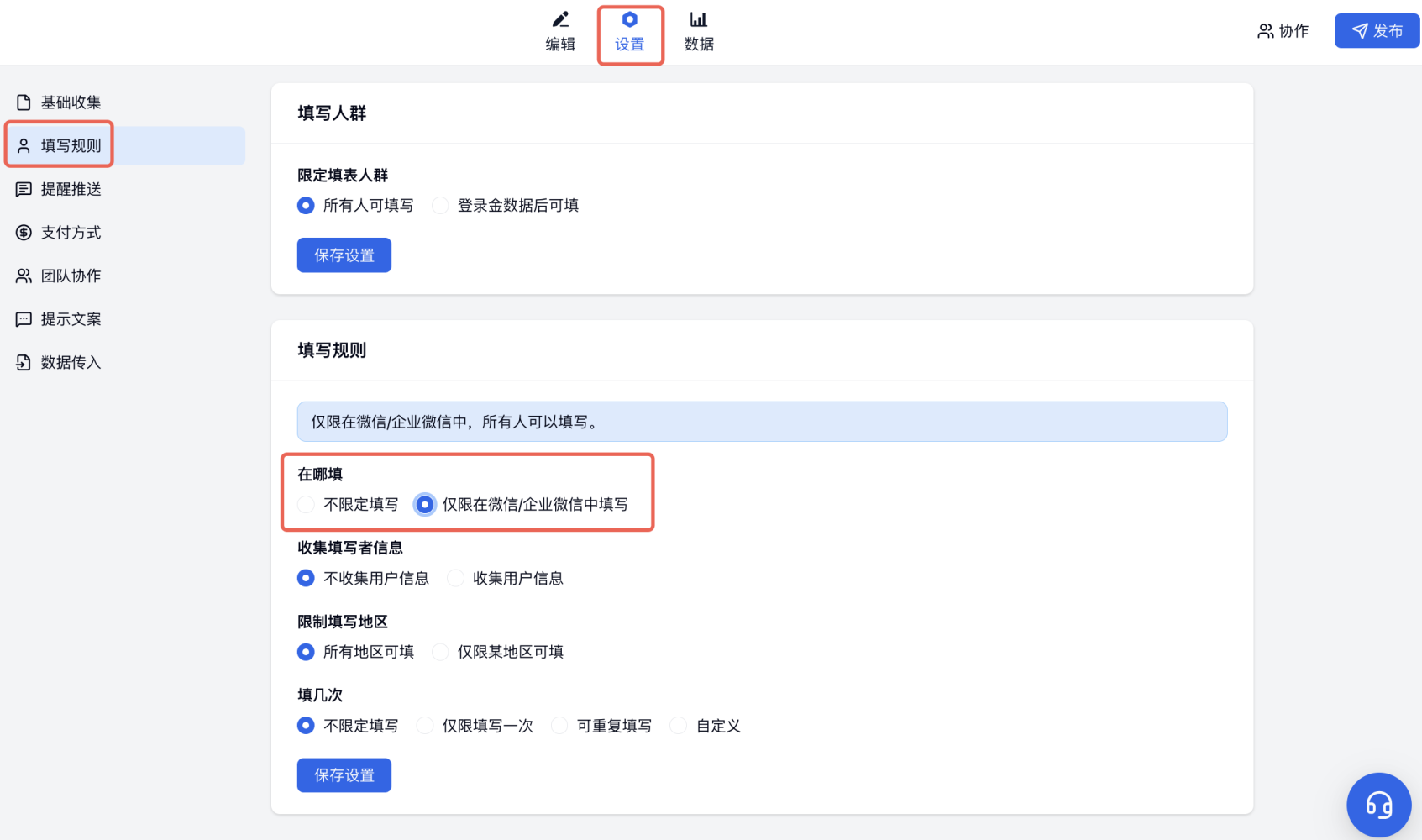
Task: Switch to the 编辑 tab
Action: point(560,32)
